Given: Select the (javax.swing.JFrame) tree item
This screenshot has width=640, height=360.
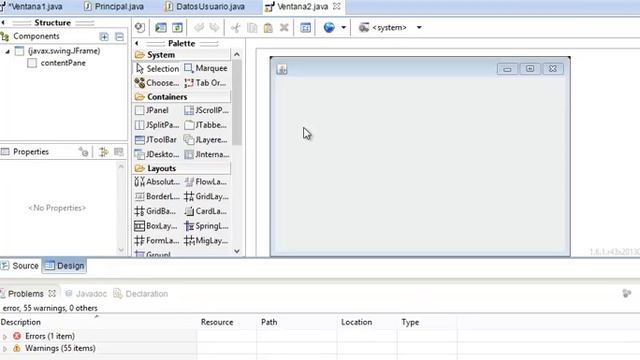Looking at the screenshot, I should click(64, 51).
